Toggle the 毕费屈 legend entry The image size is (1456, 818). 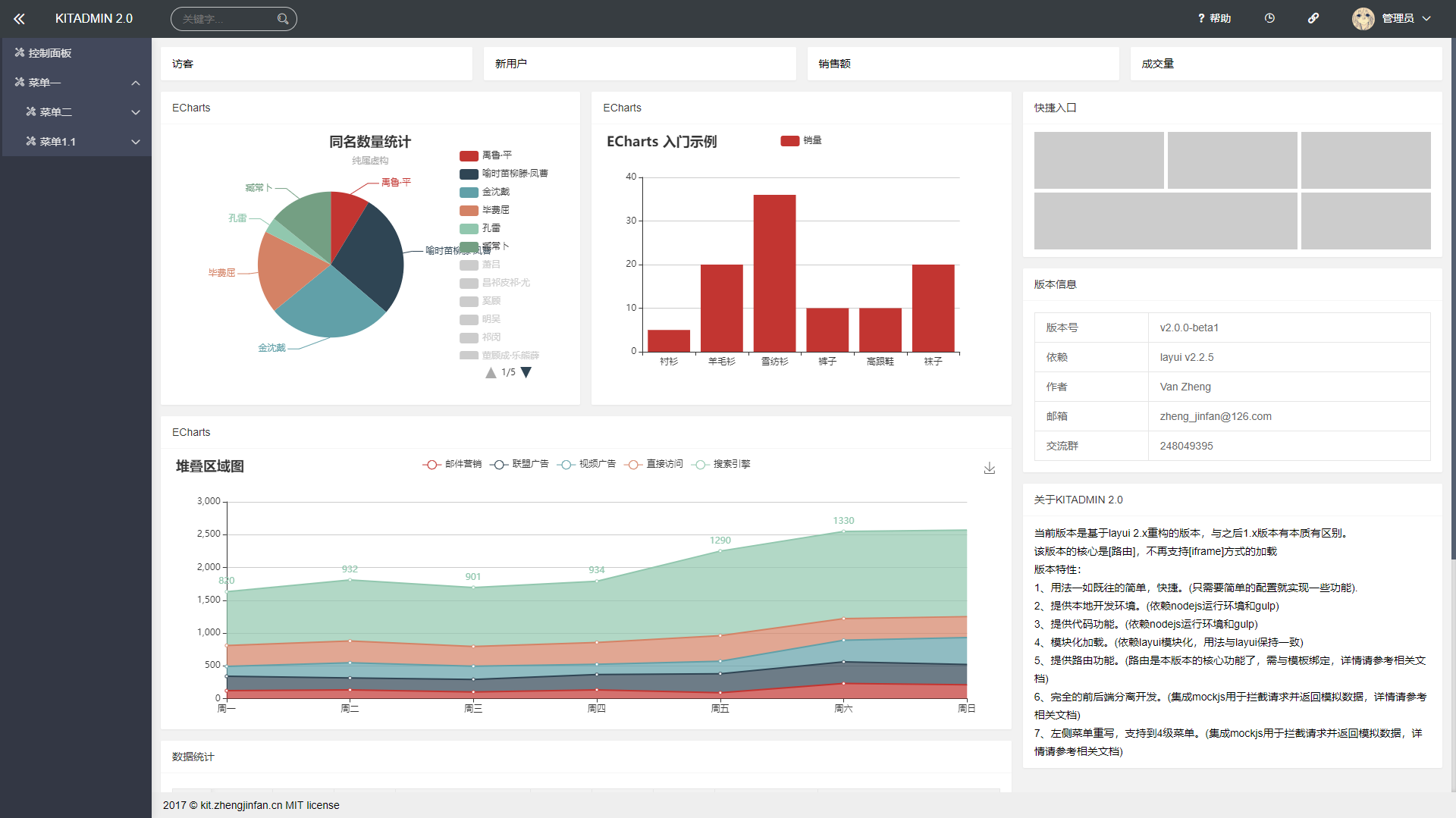pyautogui.click(x=485, y=210)
